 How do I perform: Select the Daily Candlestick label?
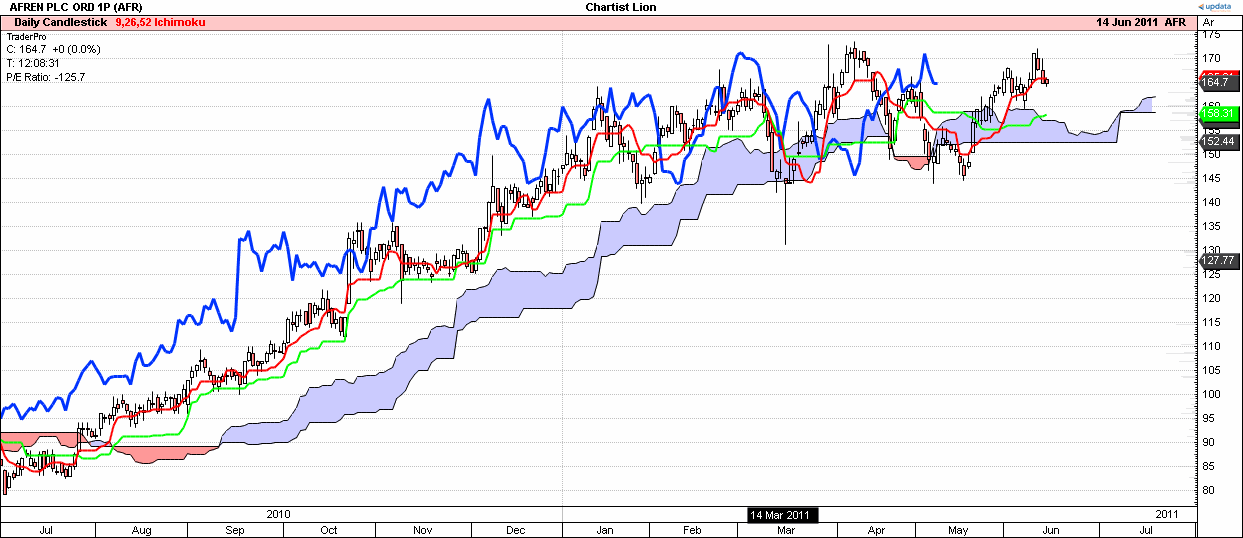point(58,21)
